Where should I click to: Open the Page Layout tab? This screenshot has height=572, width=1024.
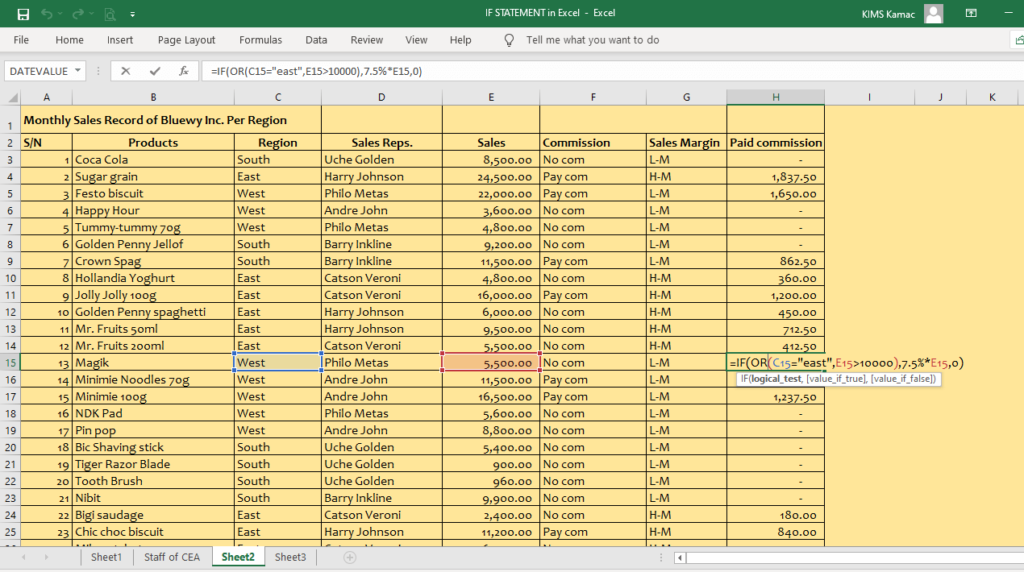pos(186,40)
